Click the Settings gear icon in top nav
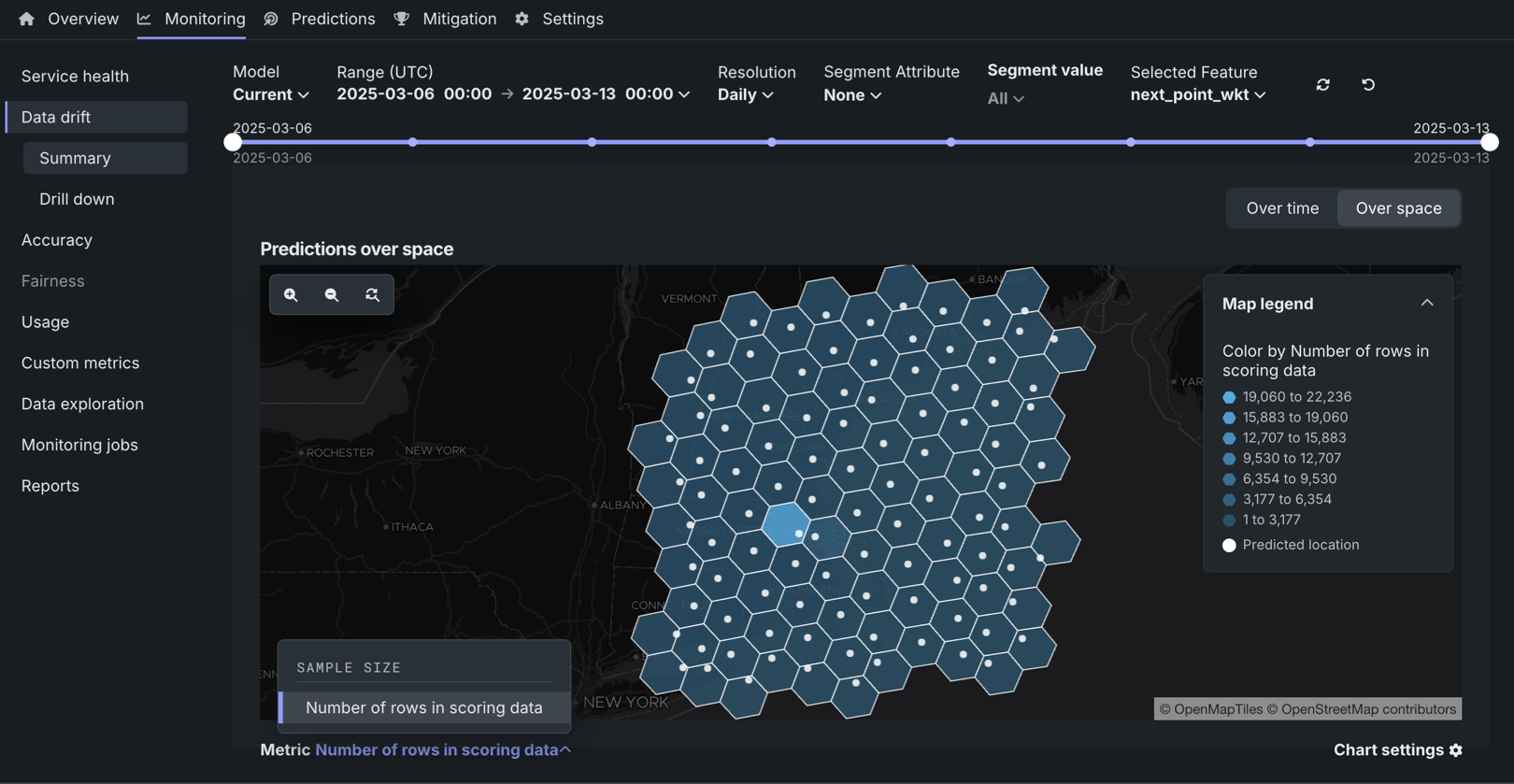 point(521,19)
